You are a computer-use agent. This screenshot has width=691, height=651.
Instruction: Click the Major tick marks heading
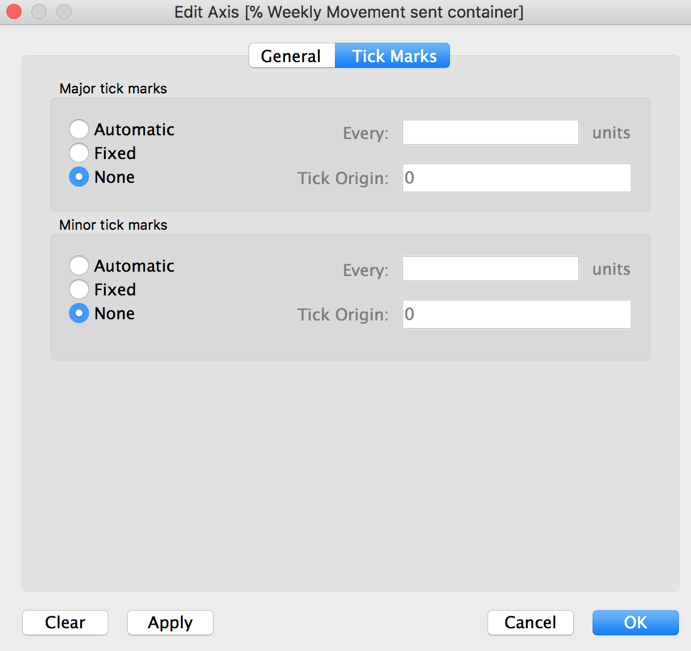pyautogui.click(x=113, y=89)
